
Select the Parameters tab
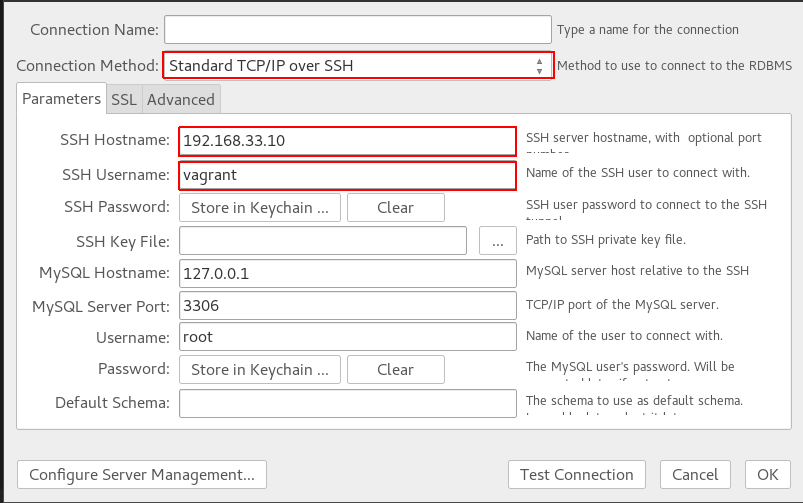coord(62,99)
